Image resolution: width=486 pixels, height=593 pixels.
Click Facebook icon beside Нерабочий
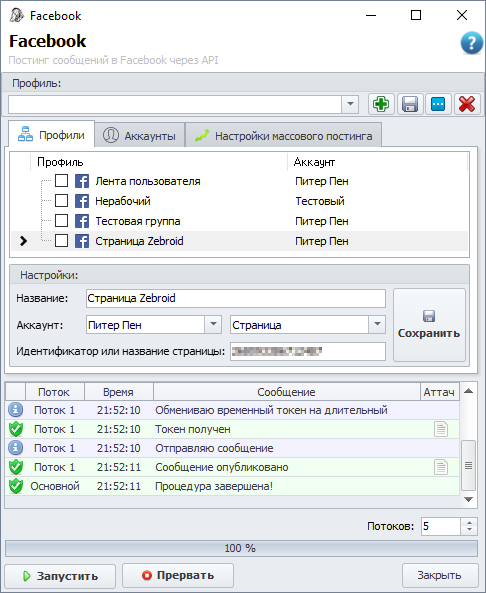(x=82, y=201)
